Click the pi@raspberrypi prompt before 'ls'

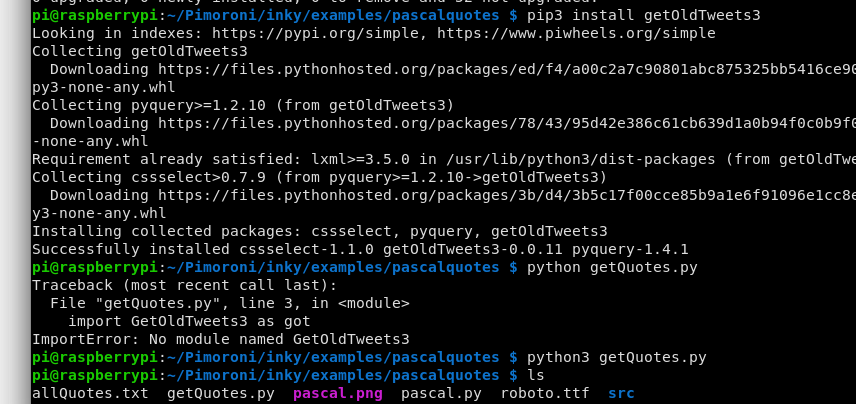pyautogui.click(x=95, y=376)
